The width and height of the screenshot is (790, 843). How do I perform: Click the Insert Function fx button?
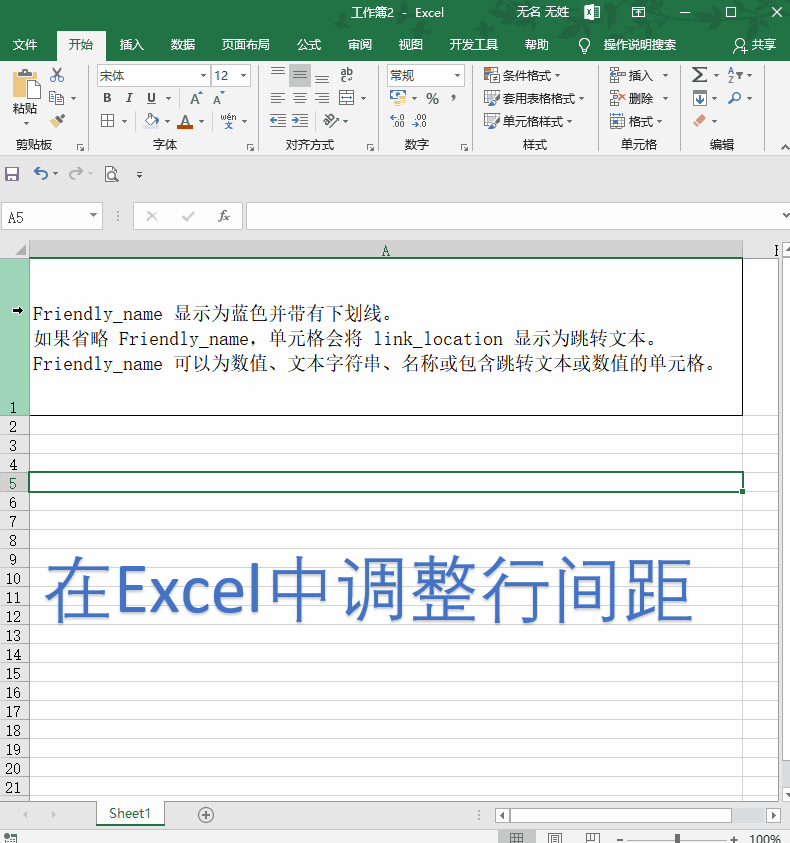[224, 216]
